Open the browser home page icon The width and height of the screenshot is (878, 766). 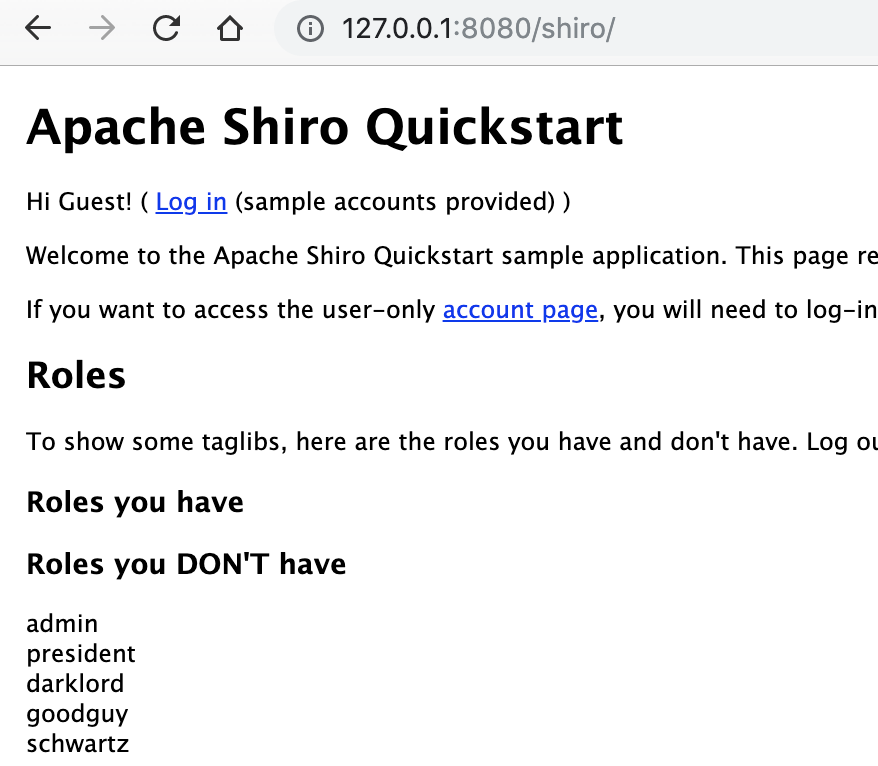[230, 28]
